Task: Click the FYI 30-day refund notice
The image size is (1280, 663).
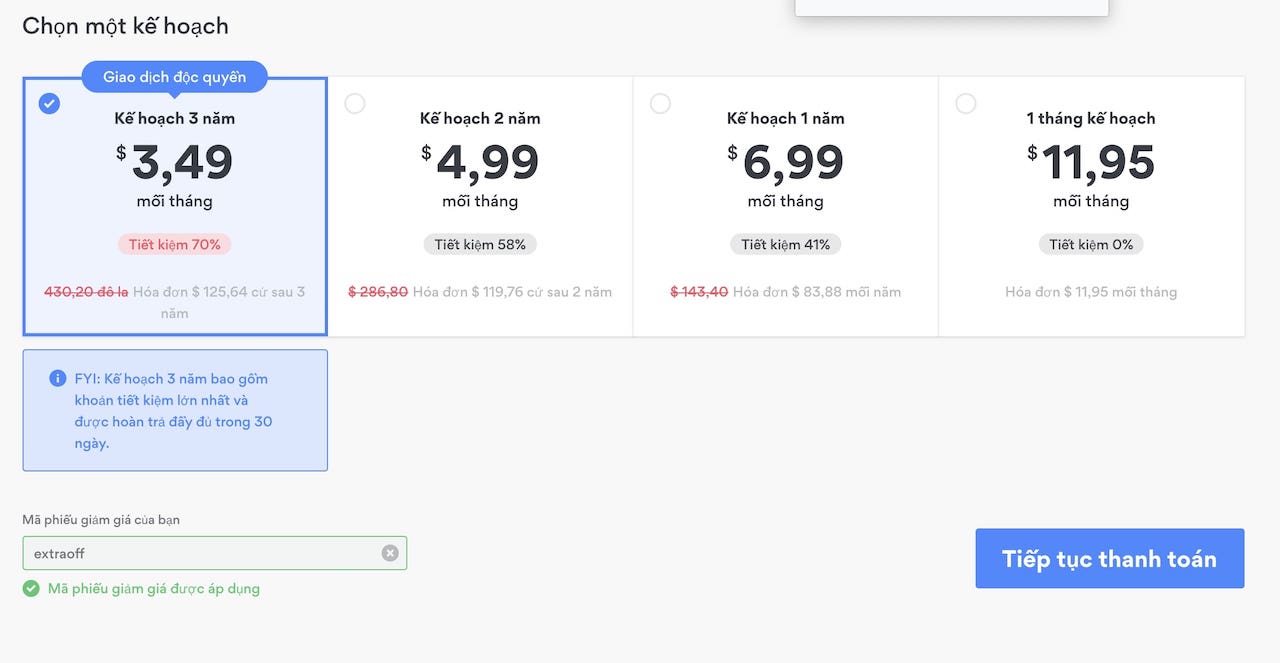Action: (173, 411)
